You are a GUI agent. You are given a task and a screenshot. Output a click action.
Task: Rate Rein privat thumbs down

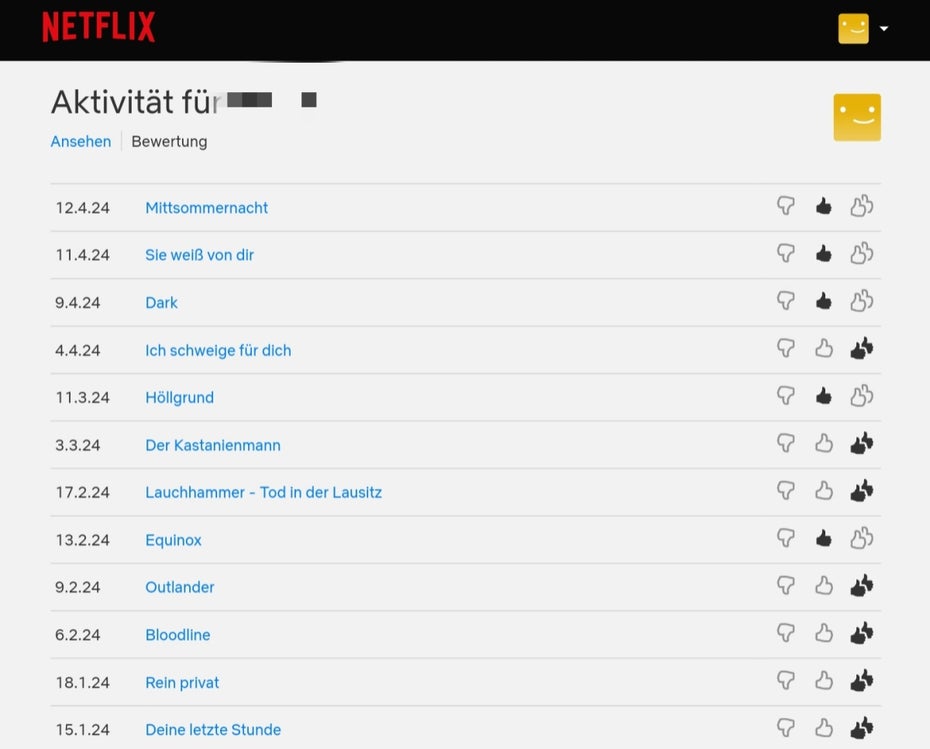click(x=786, y=680)
